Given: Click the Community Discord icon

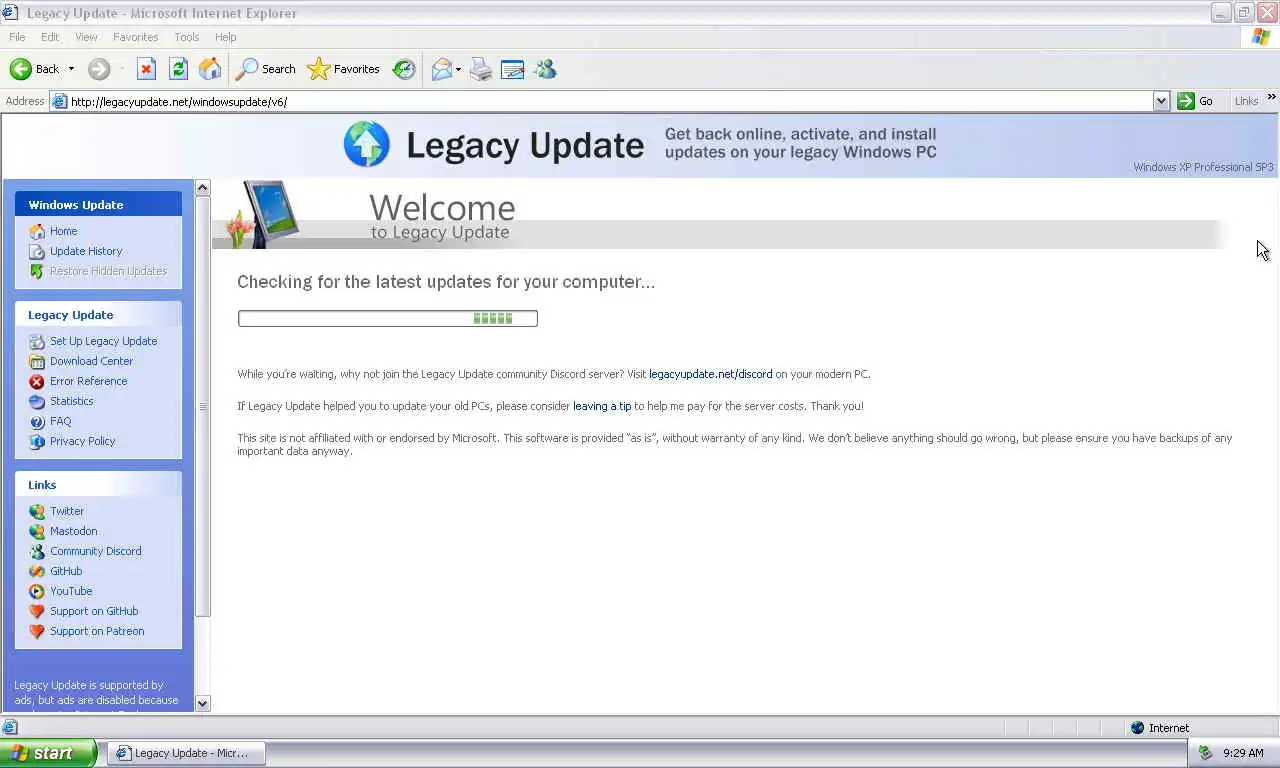Looking at the screenshot, I should (37, 551).
